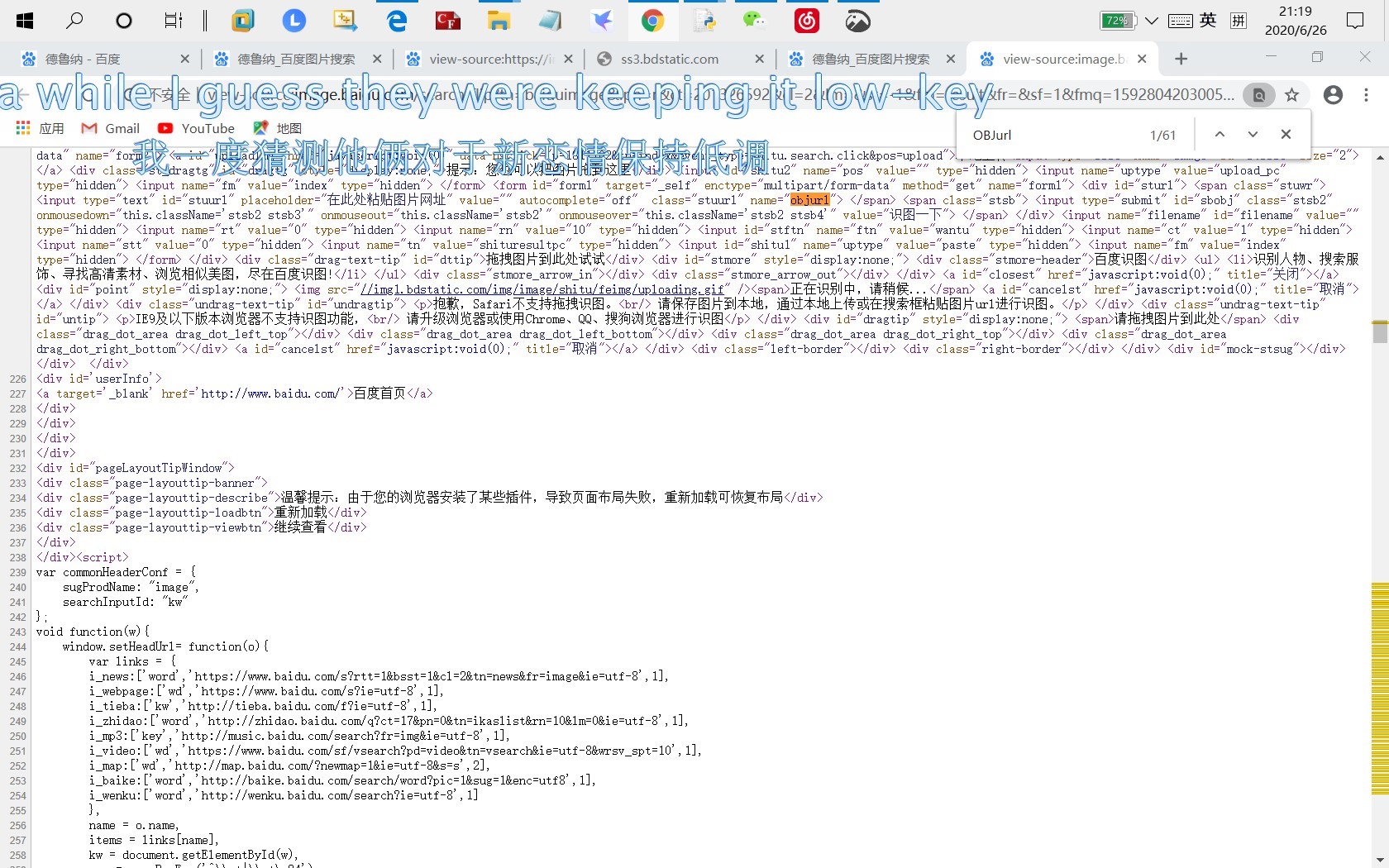Viewport: 1389px width, 868px height.
Task: Open the clock showing 21:19
Action: coord(1296,21)
